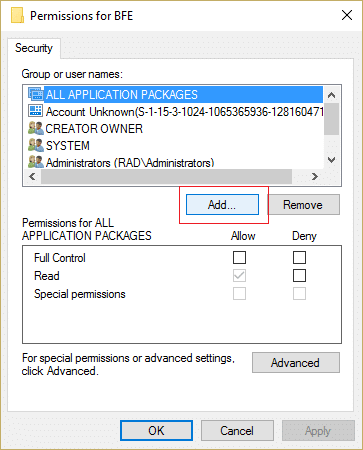363x450 pixels.
Task: Select the SYSTEM group icon
Action: point(36,145)
